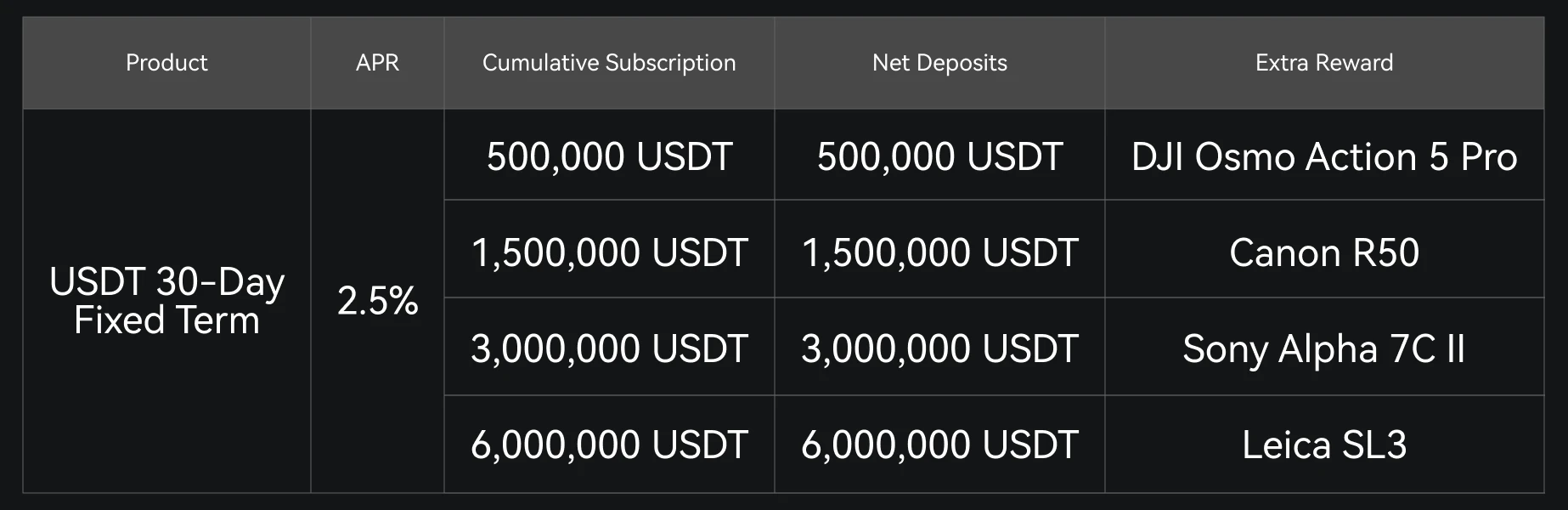Screen dimensions: 1568x510
Task: Click 6,000,000 USDT under Net Deposits
Action: point(939,445)
